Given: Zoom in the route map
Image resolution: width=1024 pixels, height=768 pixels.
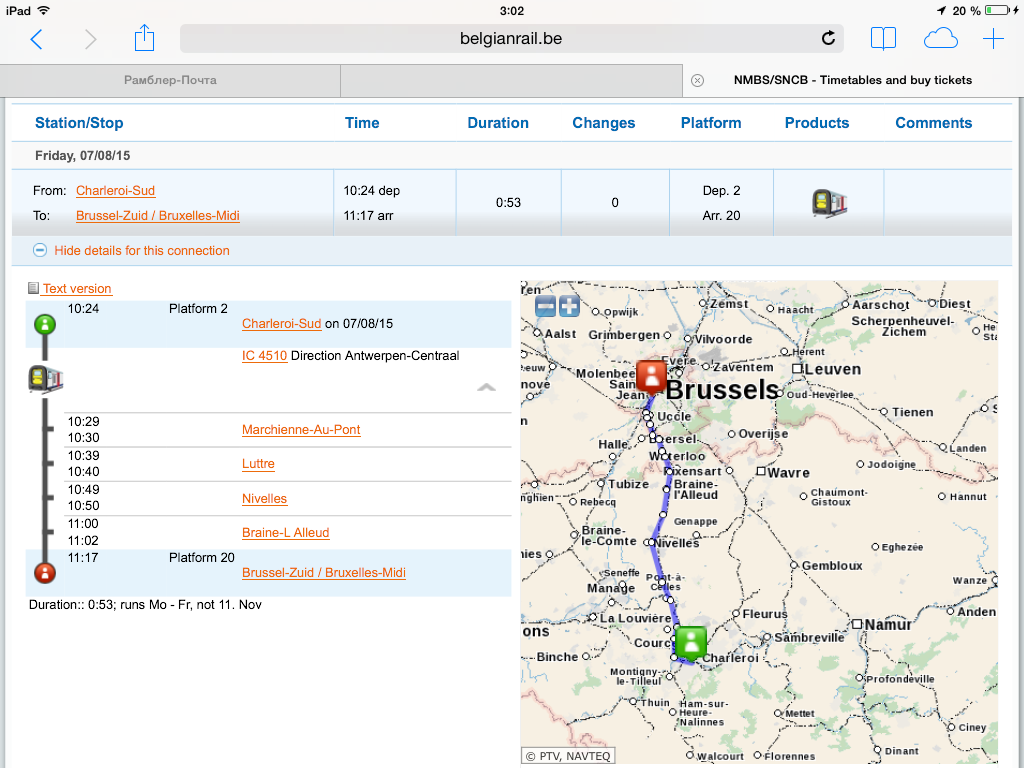Looking at the screenshot, I should [569, 306].
